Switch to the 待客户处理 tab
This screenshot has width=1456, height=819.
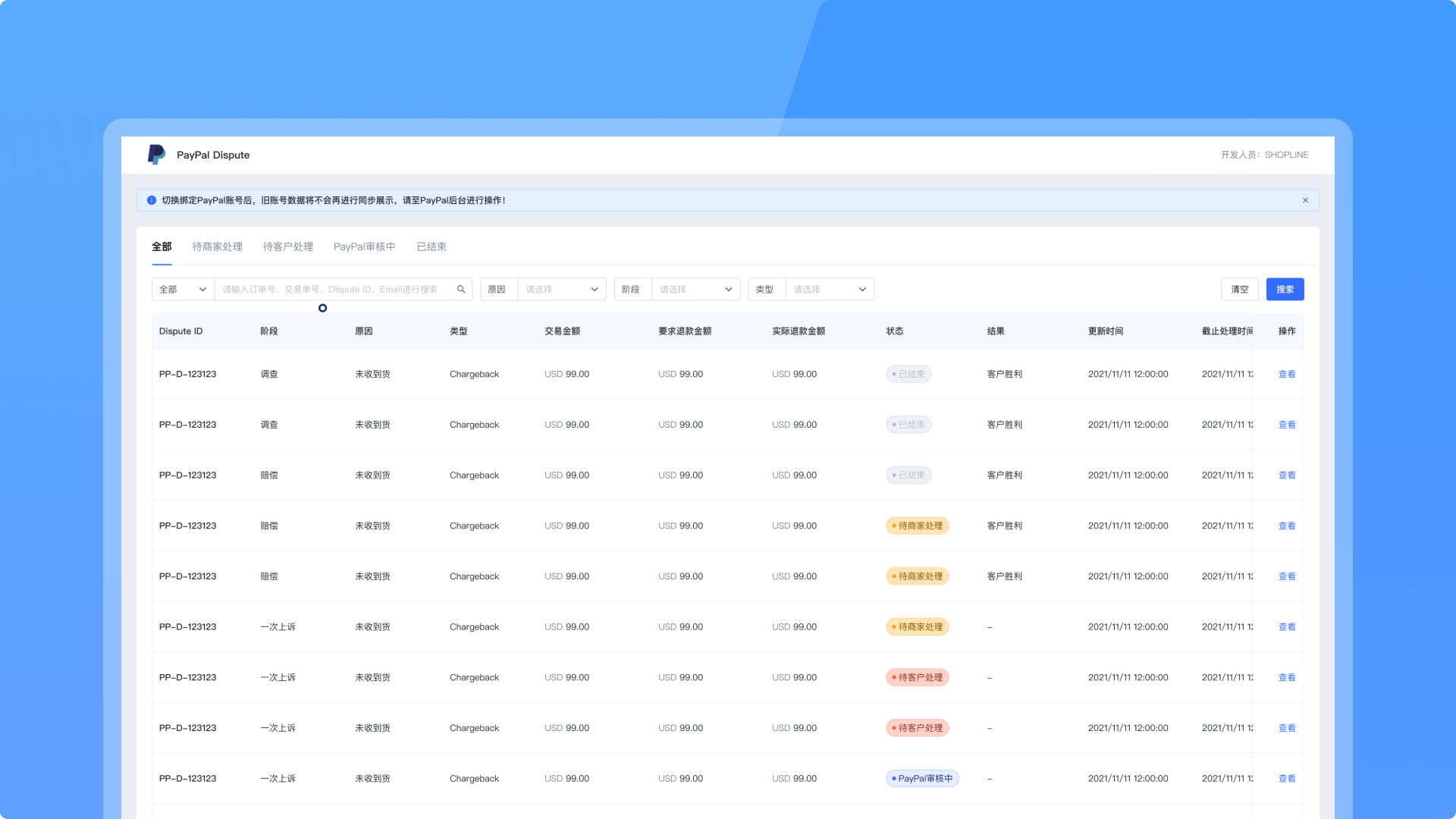coord(287,246)
